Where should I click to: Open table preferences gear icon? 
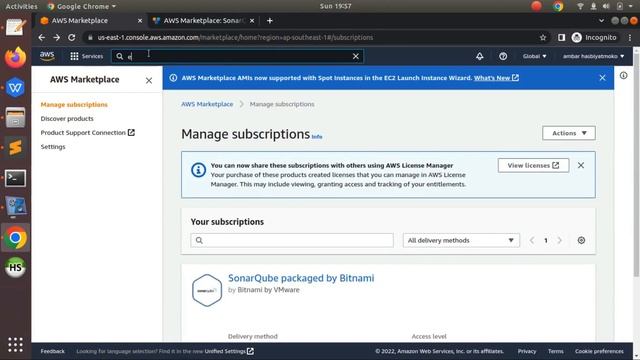581,240
